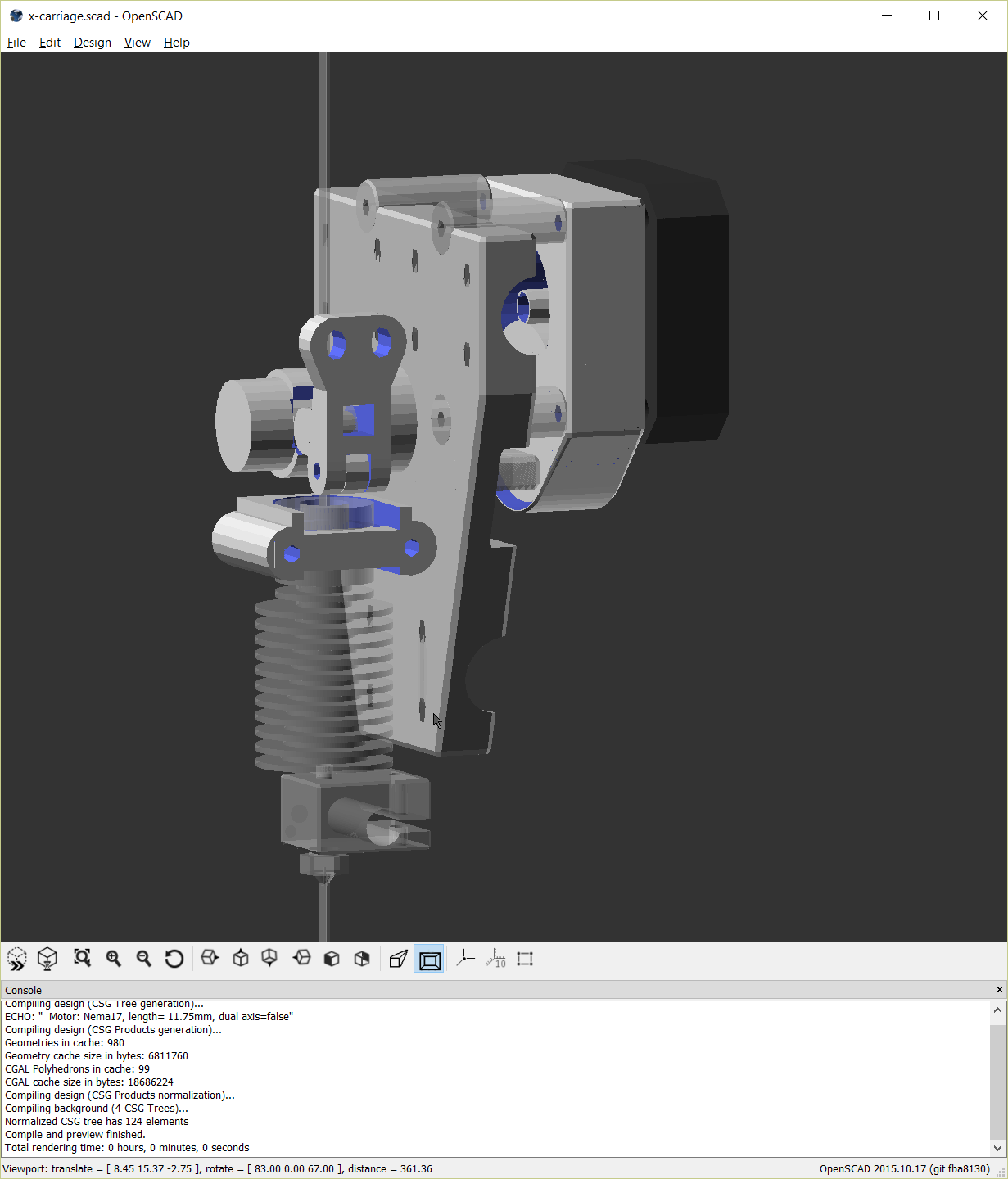The width and height of the screenshot is (1008, 1179).
Task: Close the Console panel
Action: tap(999, 990)
